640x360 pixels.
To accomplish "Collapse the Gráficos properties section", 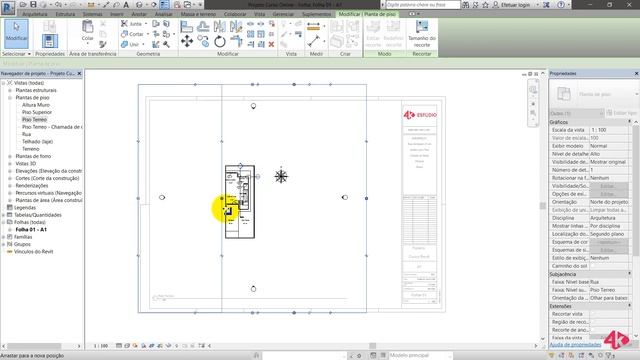I will pyautogui.click(x=630, y=122).
